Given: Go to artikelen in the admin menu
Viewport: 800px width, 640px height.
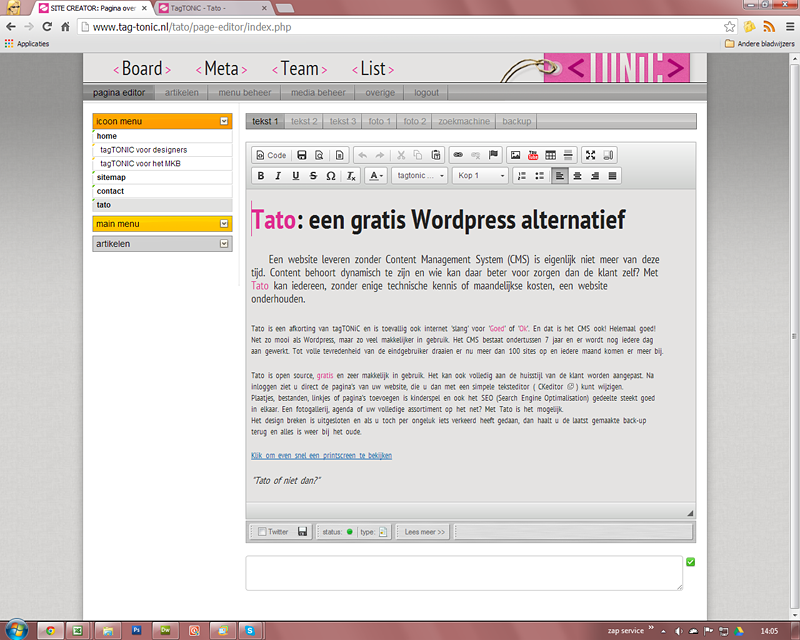Looking at the screenshot, I should tap(182, 92).
